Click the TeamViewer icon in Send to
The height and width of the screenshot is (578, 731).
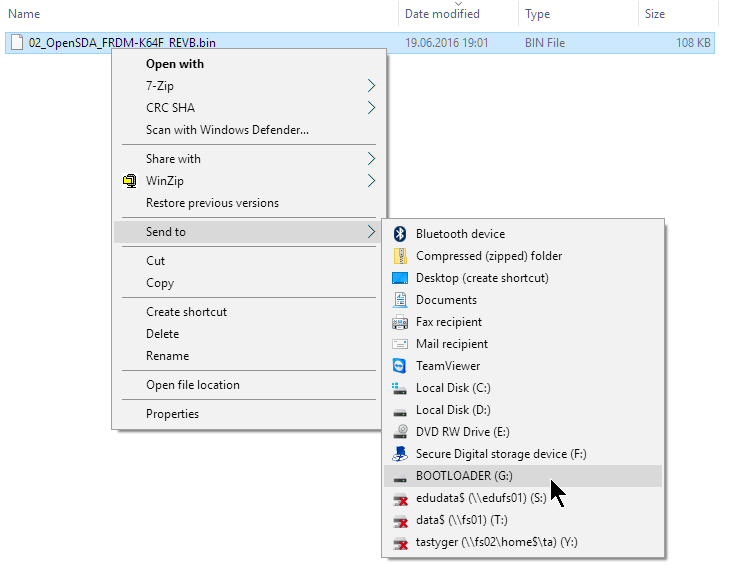pos(400,366)
